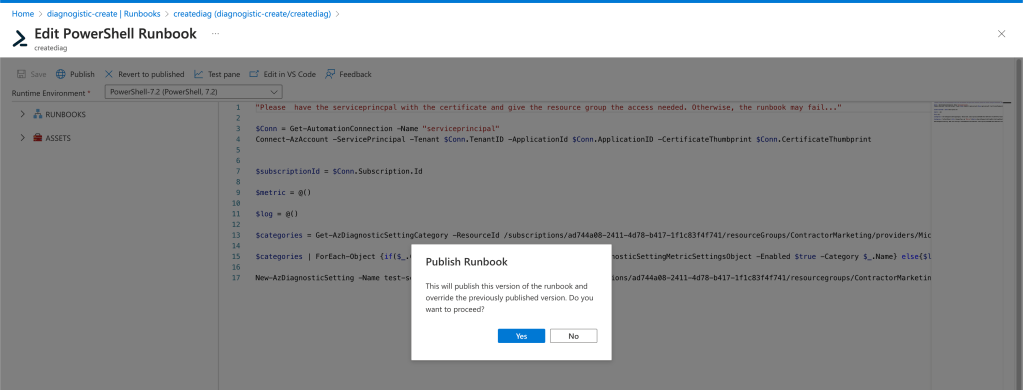Viewport: 1023px width, 390px height.
Task: Click the $log = @() line
Action: pyautogui.click(x=277, y=213)
